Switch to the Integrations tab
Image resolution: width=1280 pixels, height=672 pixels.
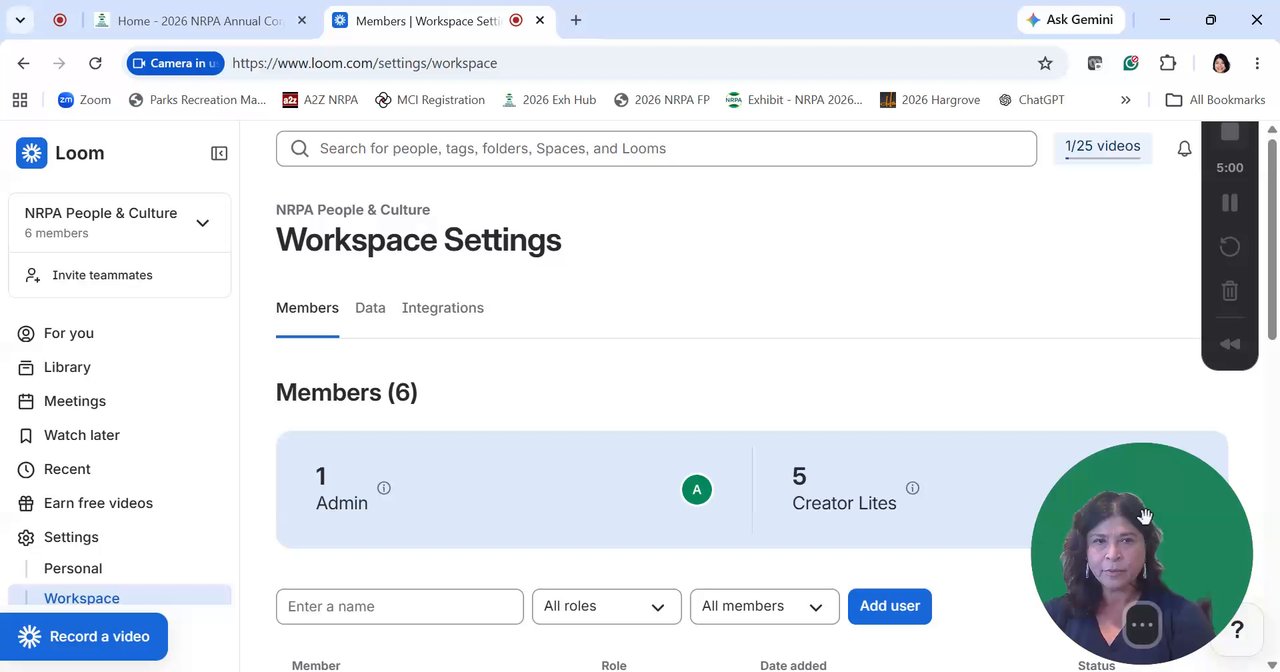pos(443,308)
